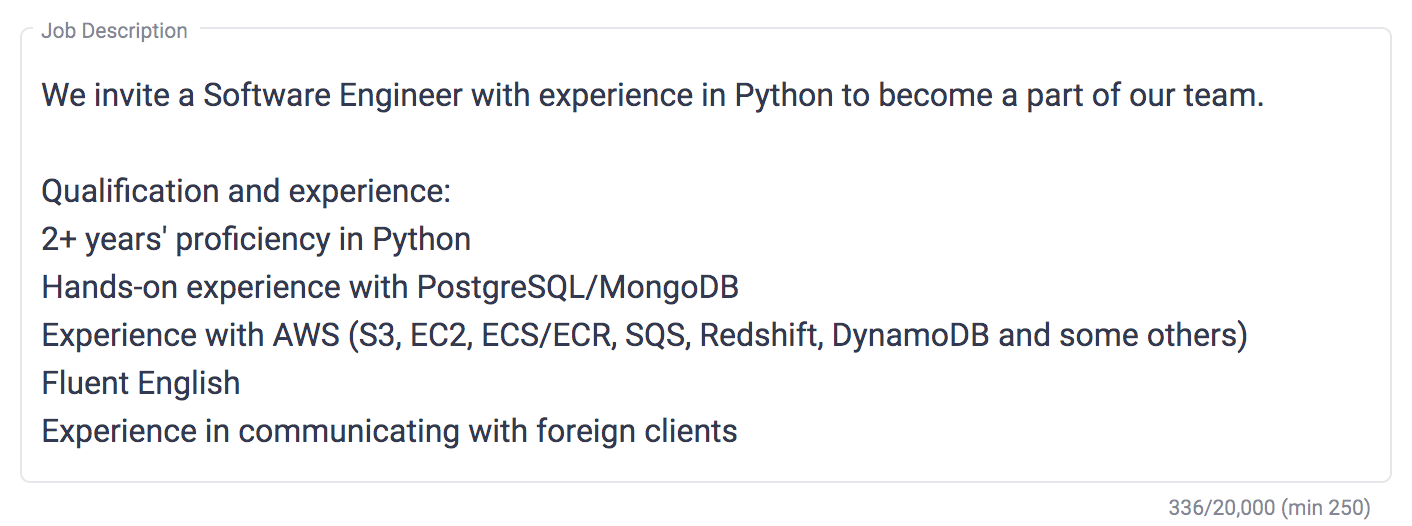The width and height of the screenshot is (1412, 526).
Task: Click the '336/20,000 (min 250)' character counter
Action: 1269,508
